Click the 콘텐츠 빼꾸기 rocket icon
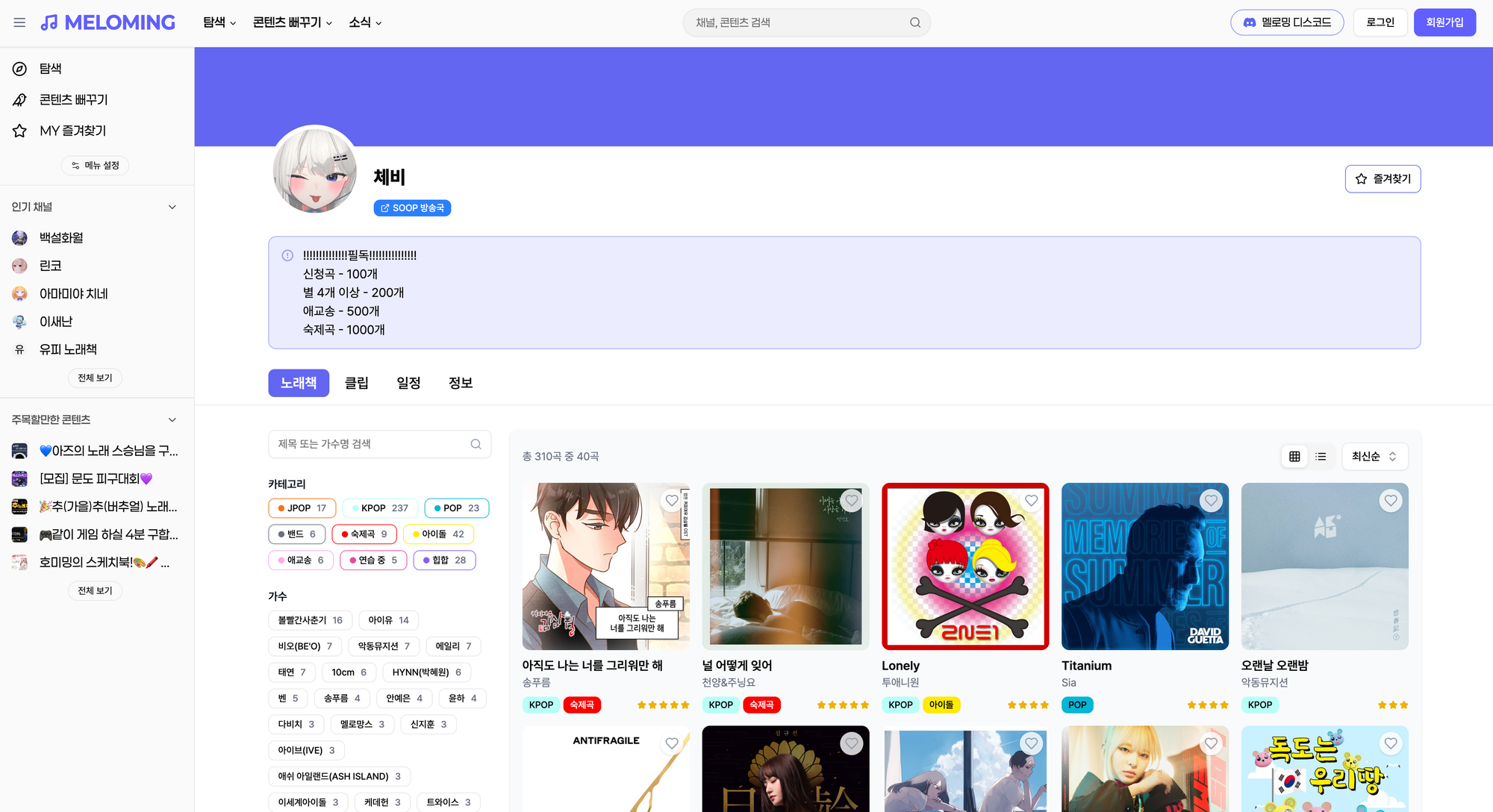This screenshot has height=812, width=1493. [x=20, y=100]
